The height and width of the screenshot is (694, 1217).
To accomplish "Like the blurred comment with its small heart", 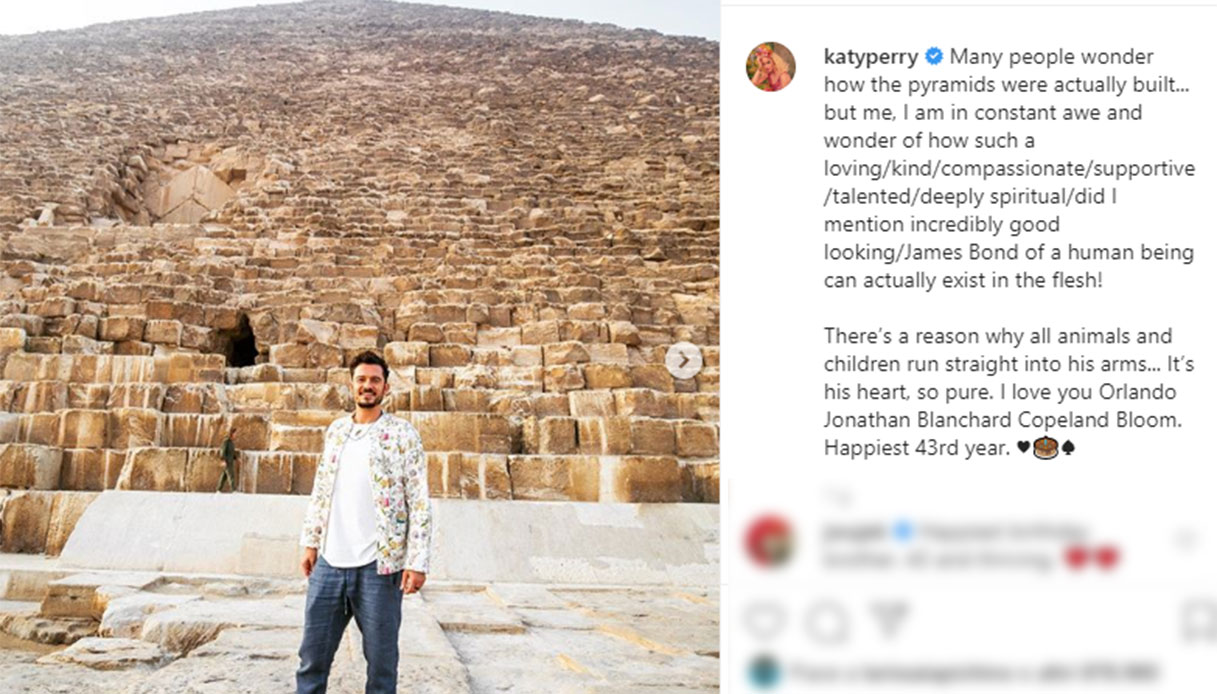I will tap(1187, 540).
